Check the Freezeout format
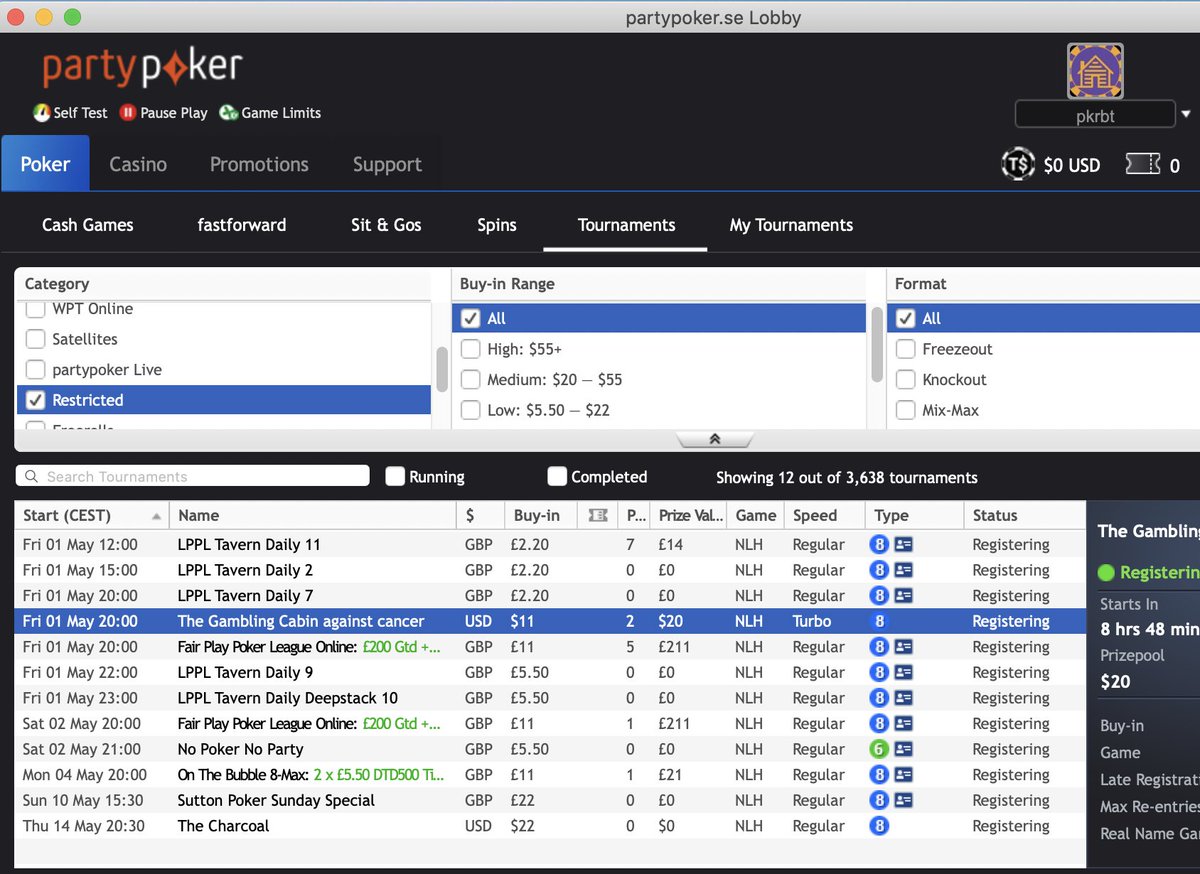 [x=905, y=349]
